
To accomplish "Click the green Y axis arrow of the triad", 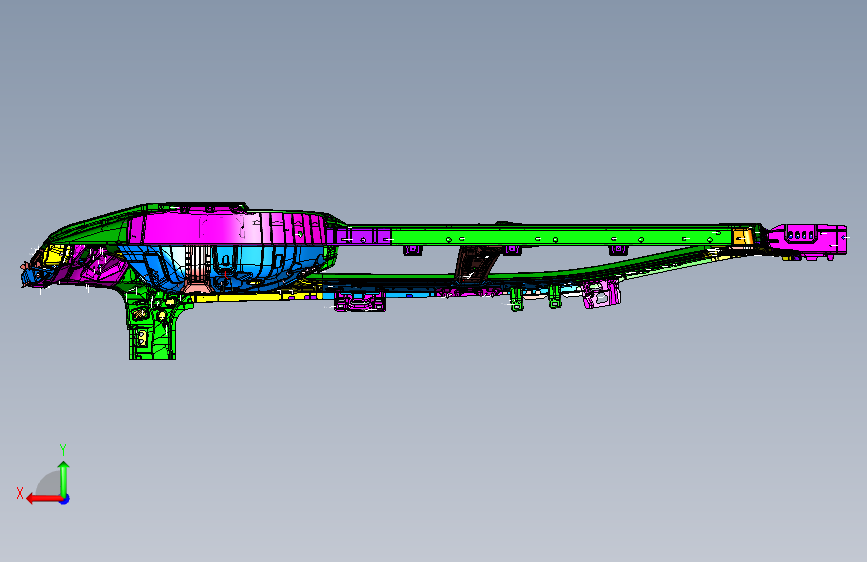I will (64, 478).
